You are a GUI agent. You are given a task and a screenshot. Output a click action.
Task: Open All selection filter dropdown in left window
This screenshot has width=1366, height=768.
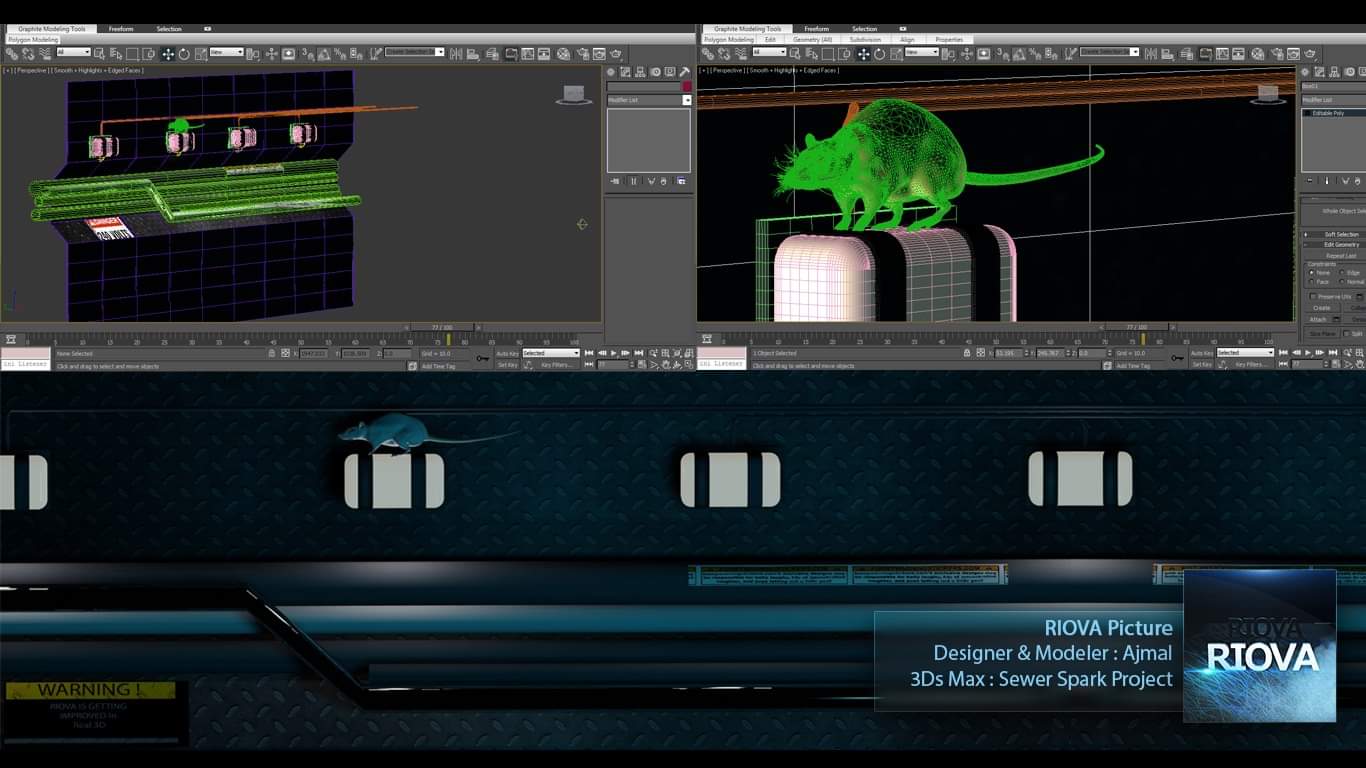click(73, 52)
